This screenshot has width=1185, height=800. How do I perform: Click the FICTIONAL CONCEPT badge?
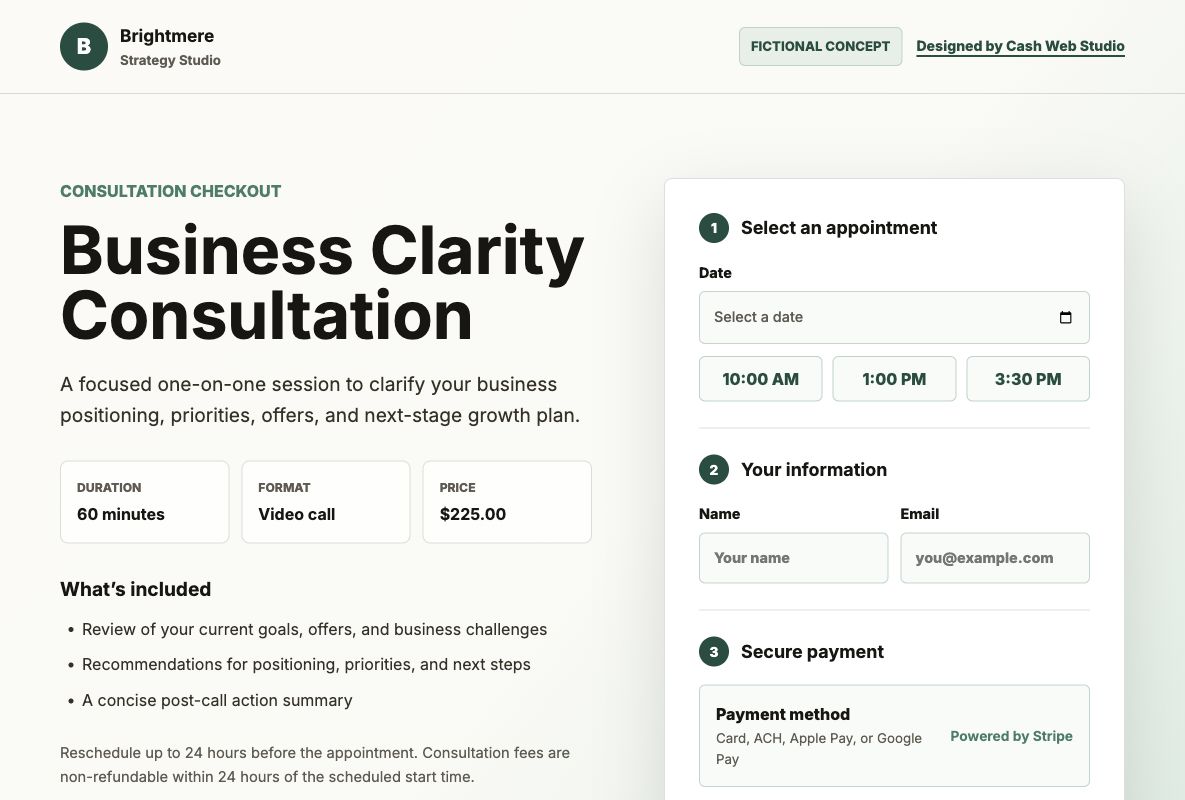click(820, 46)
